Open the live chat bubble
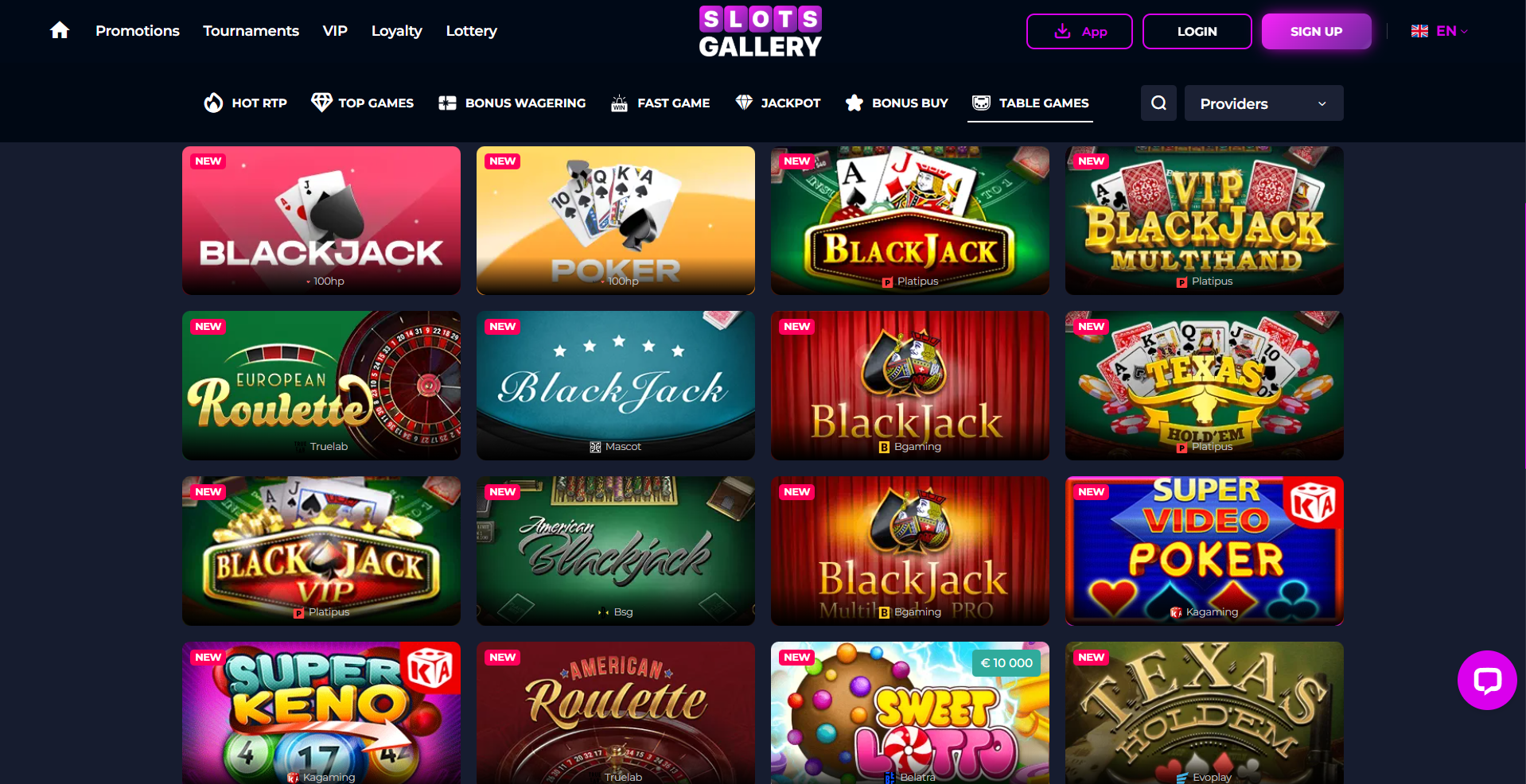The height and width of the screenshot is (784, 1526). (x=1487, y=680)
